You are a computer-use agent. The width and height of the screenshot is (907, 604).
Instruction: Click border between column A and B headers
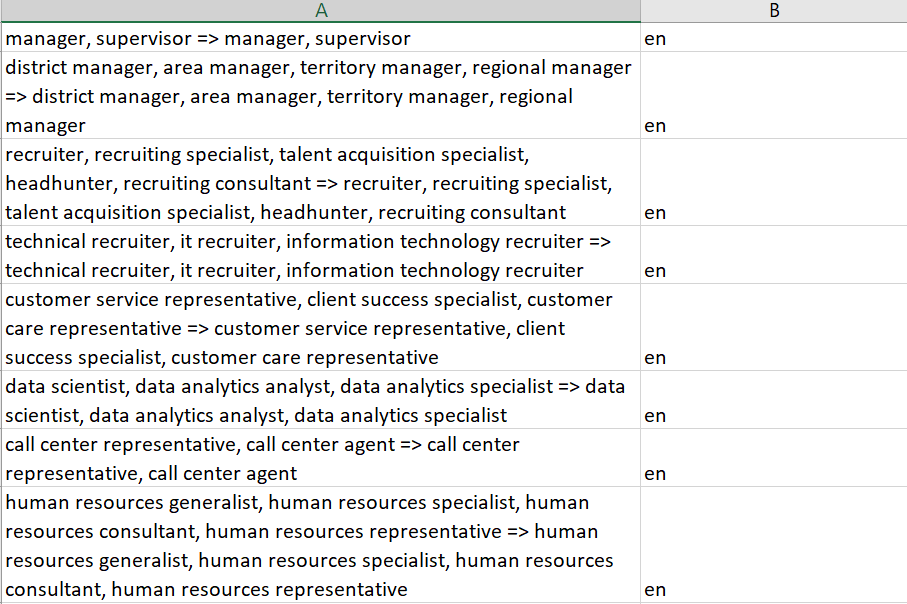coord(640,10)
